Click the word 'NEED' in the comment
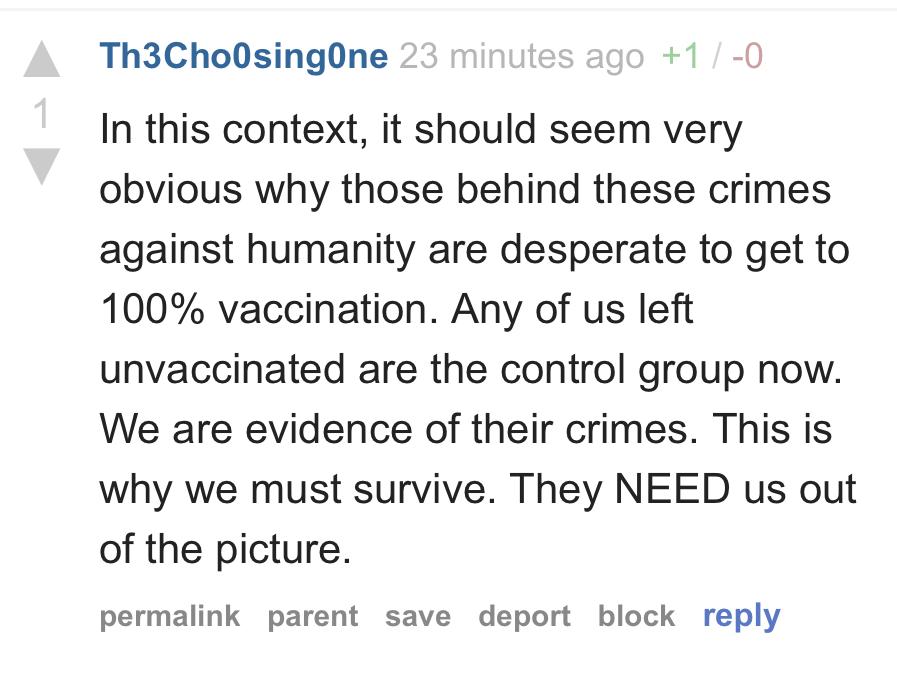 672,489
